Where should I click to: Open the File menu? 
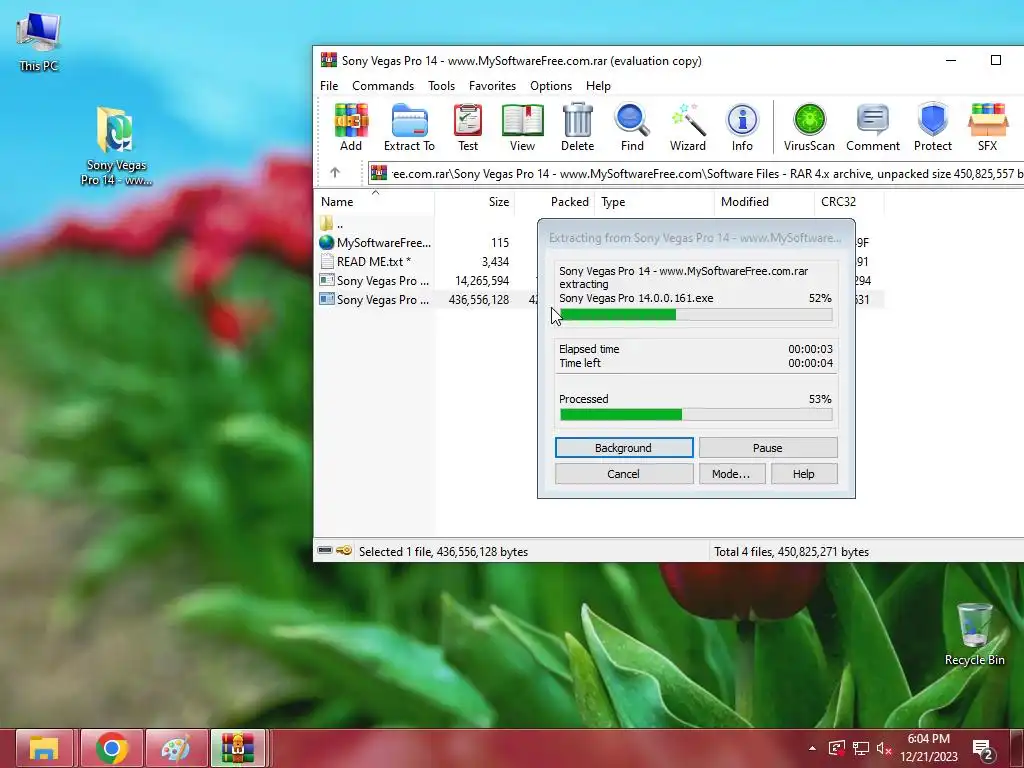point(329,86)
